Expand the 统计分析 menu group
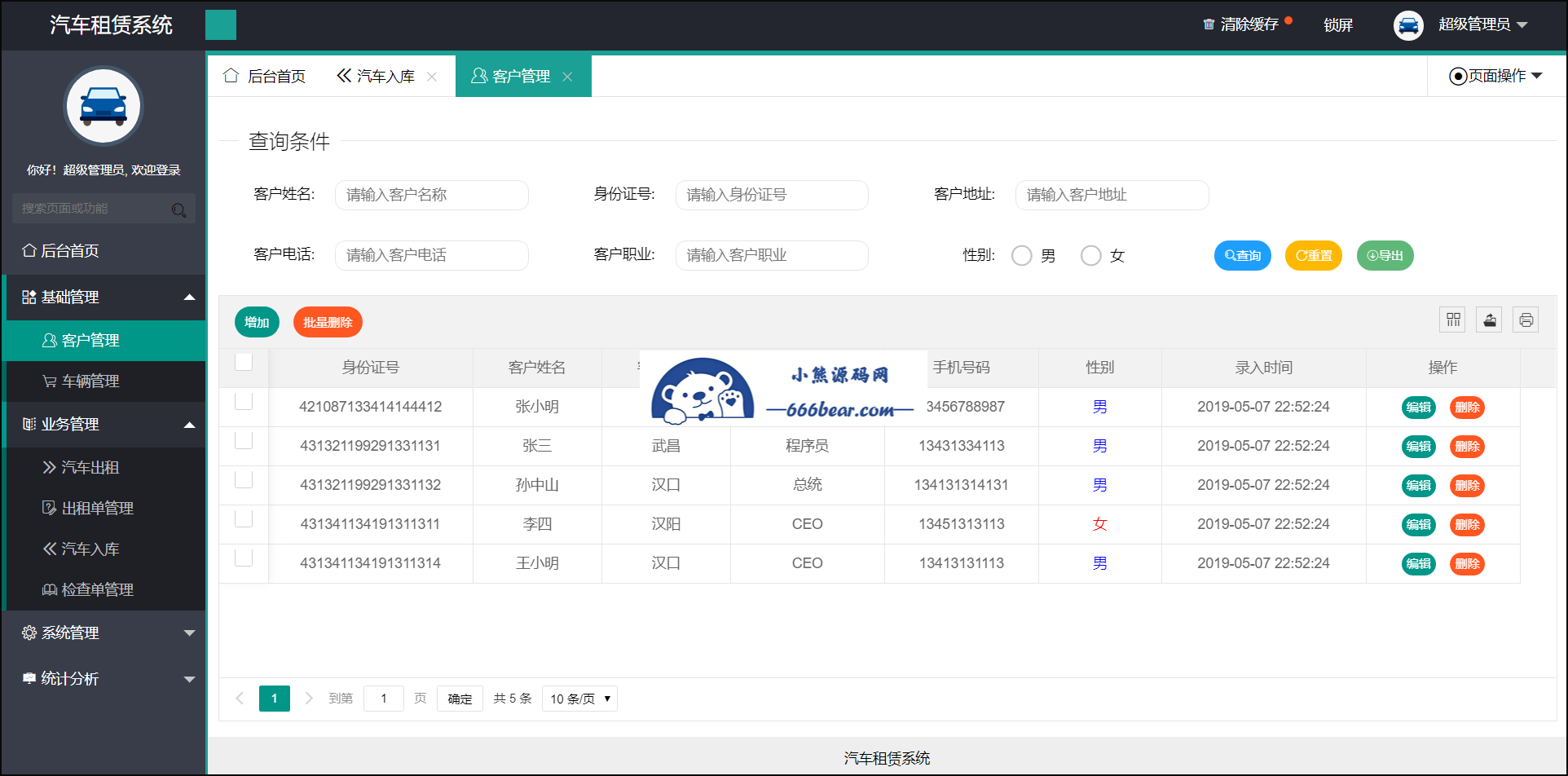Screen dimensions: 1568x776 [x=104, y=679]
